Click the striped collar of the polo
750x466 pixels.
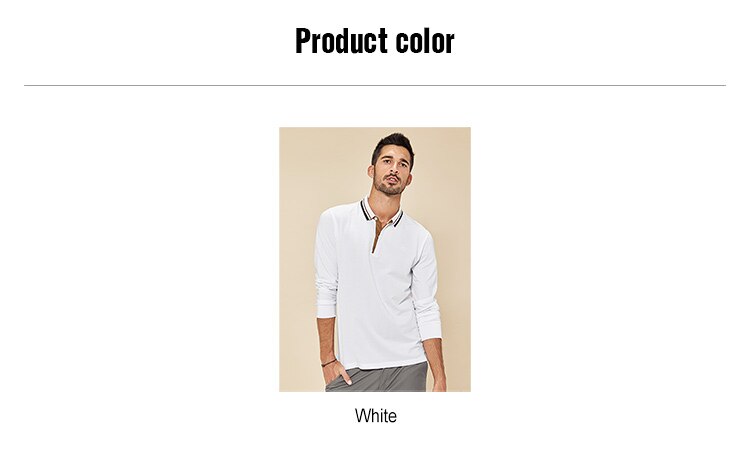tap(381, 213)
